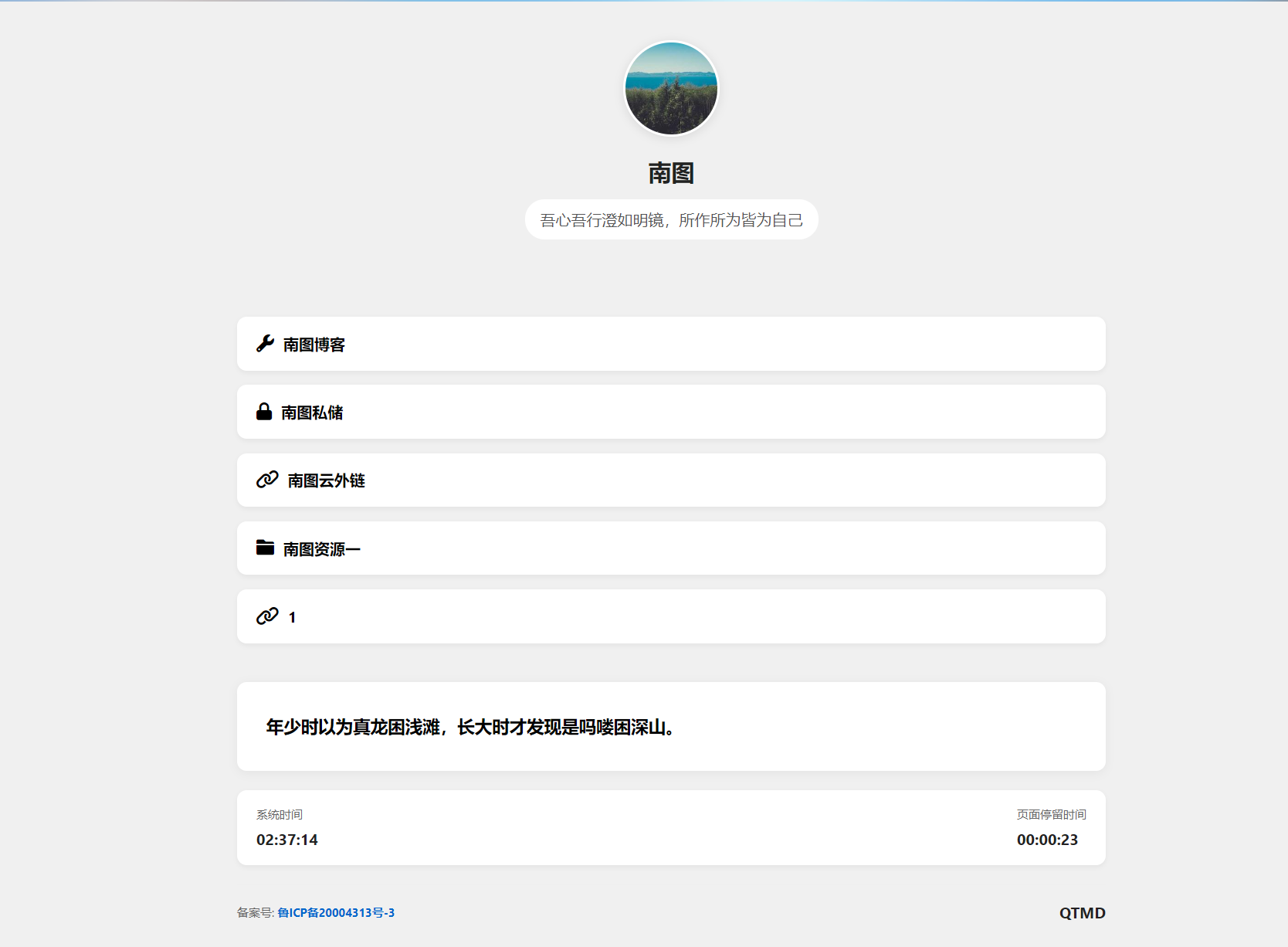Select the site name 南图
The image size is (1288, 947).
pyautogui.click(x=670, y=173)
